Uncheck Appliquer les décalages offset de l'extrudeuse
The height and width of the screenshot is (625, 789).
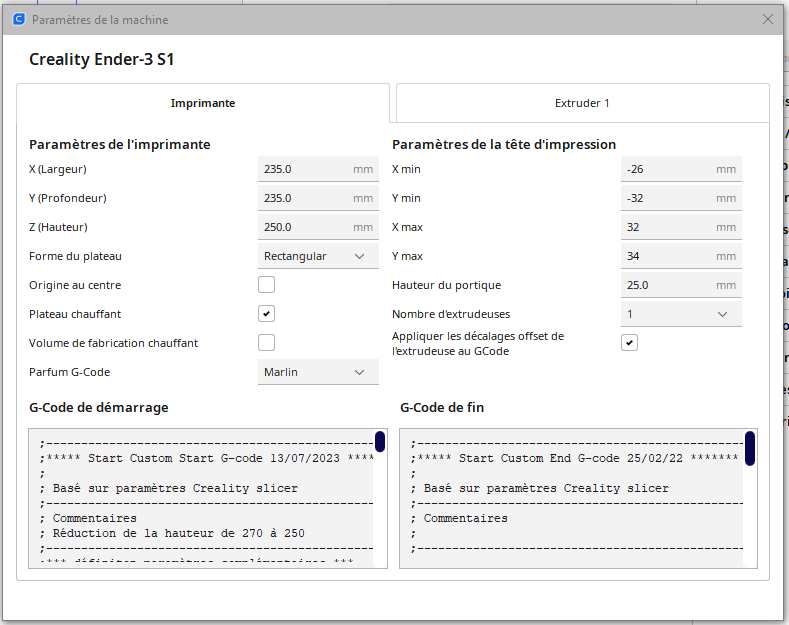pos(629,343)
